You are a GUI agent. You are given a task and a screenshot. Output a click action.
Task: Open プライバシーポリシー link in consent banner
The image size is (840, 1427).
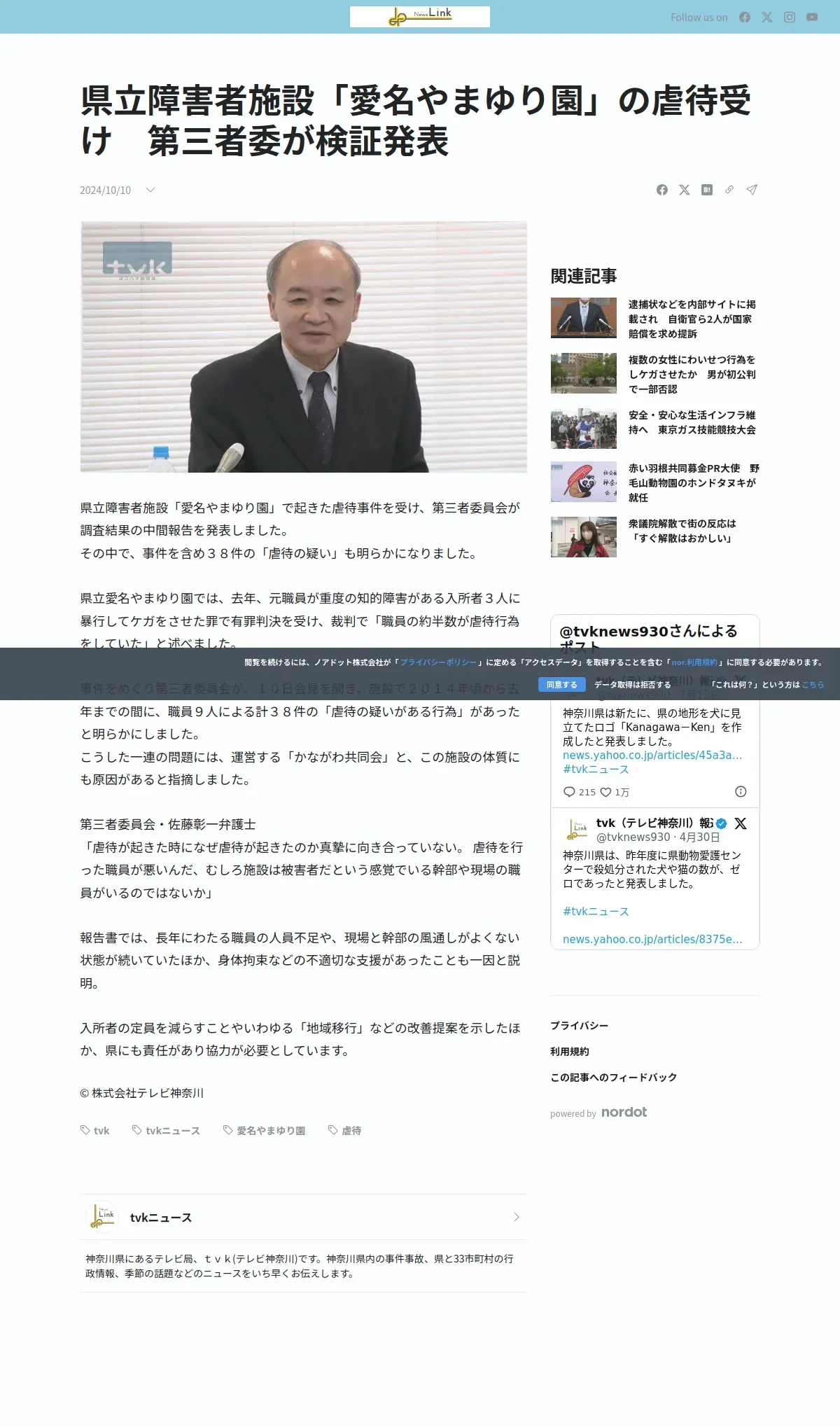pyautogui.click(x=438, y=662)
